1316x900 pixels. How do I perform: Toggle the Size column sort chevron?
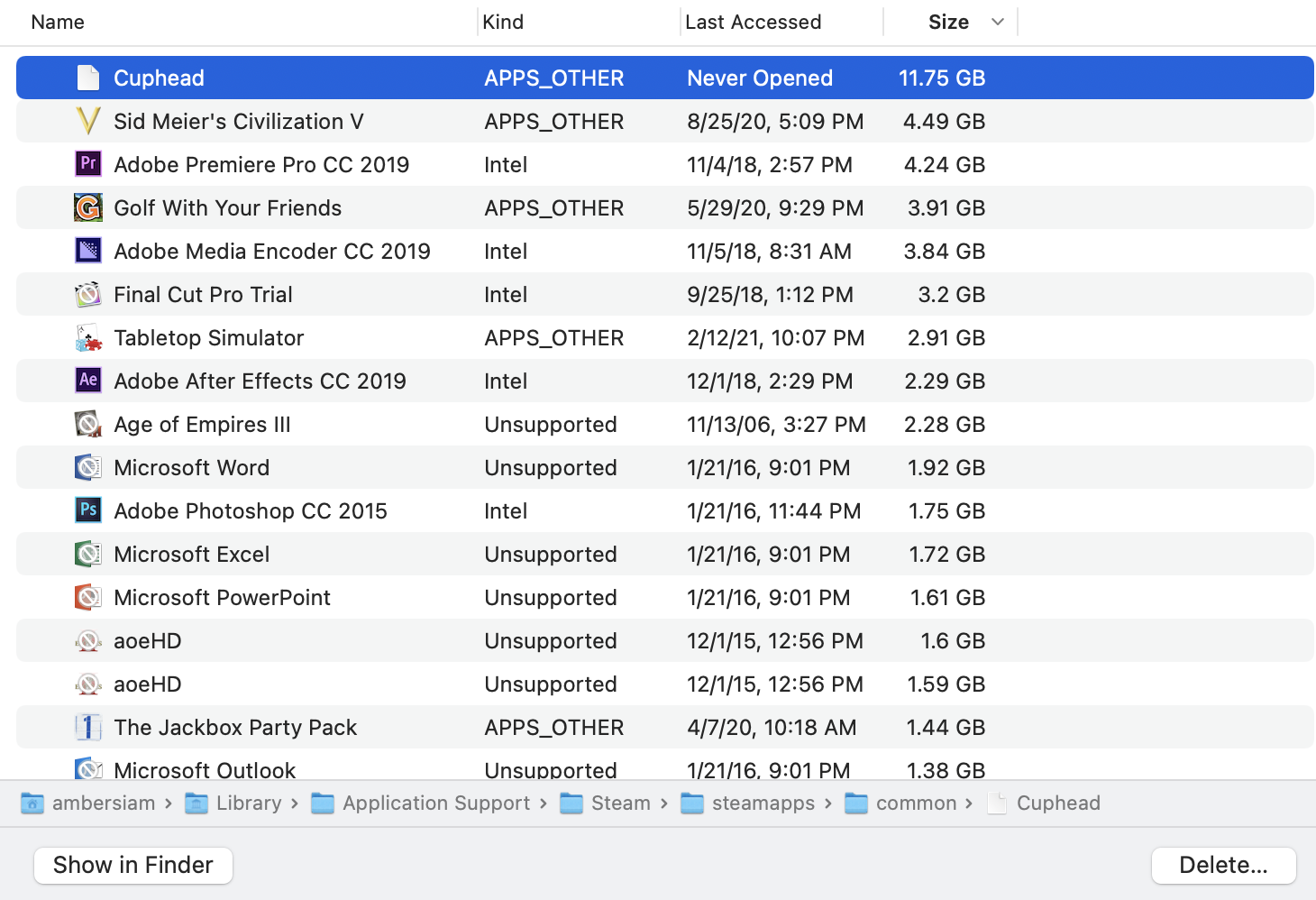pyautogui.click(x=997, y=22)
